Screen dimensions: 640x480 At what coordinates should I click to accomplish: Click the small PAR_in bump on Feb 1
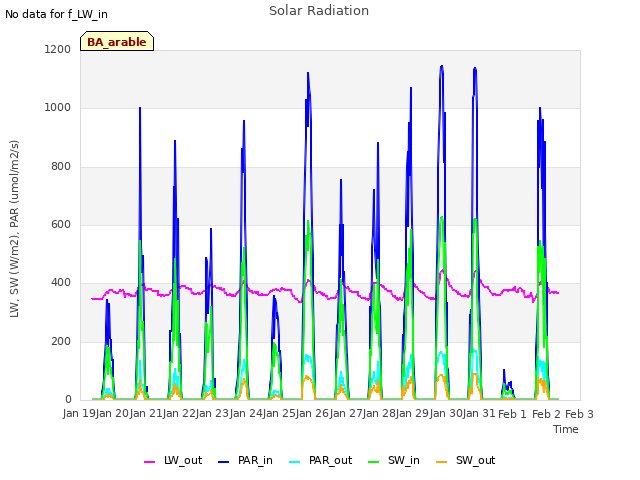504,371
